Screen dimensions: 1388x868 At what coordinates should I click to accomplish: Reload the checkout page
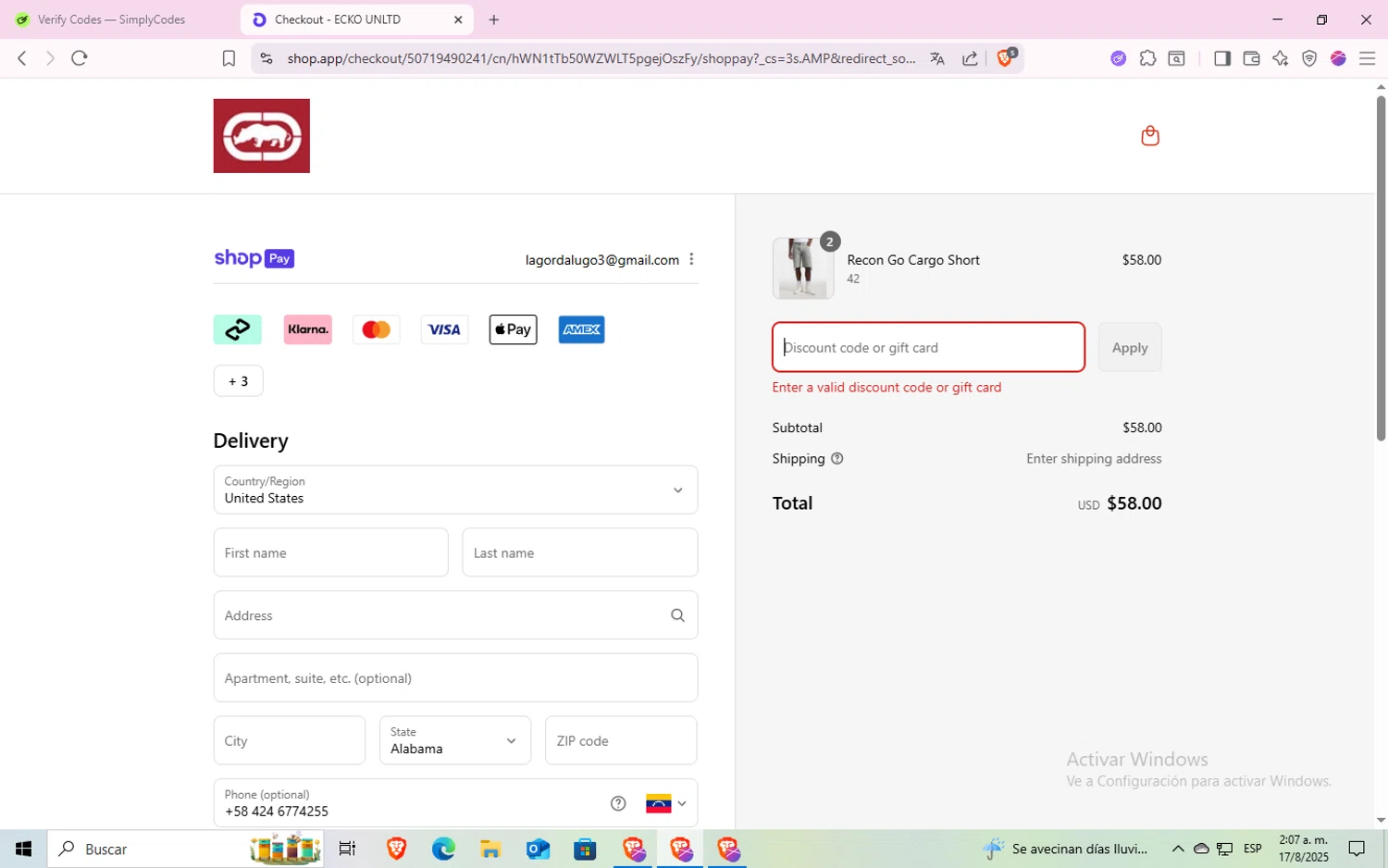80,58
